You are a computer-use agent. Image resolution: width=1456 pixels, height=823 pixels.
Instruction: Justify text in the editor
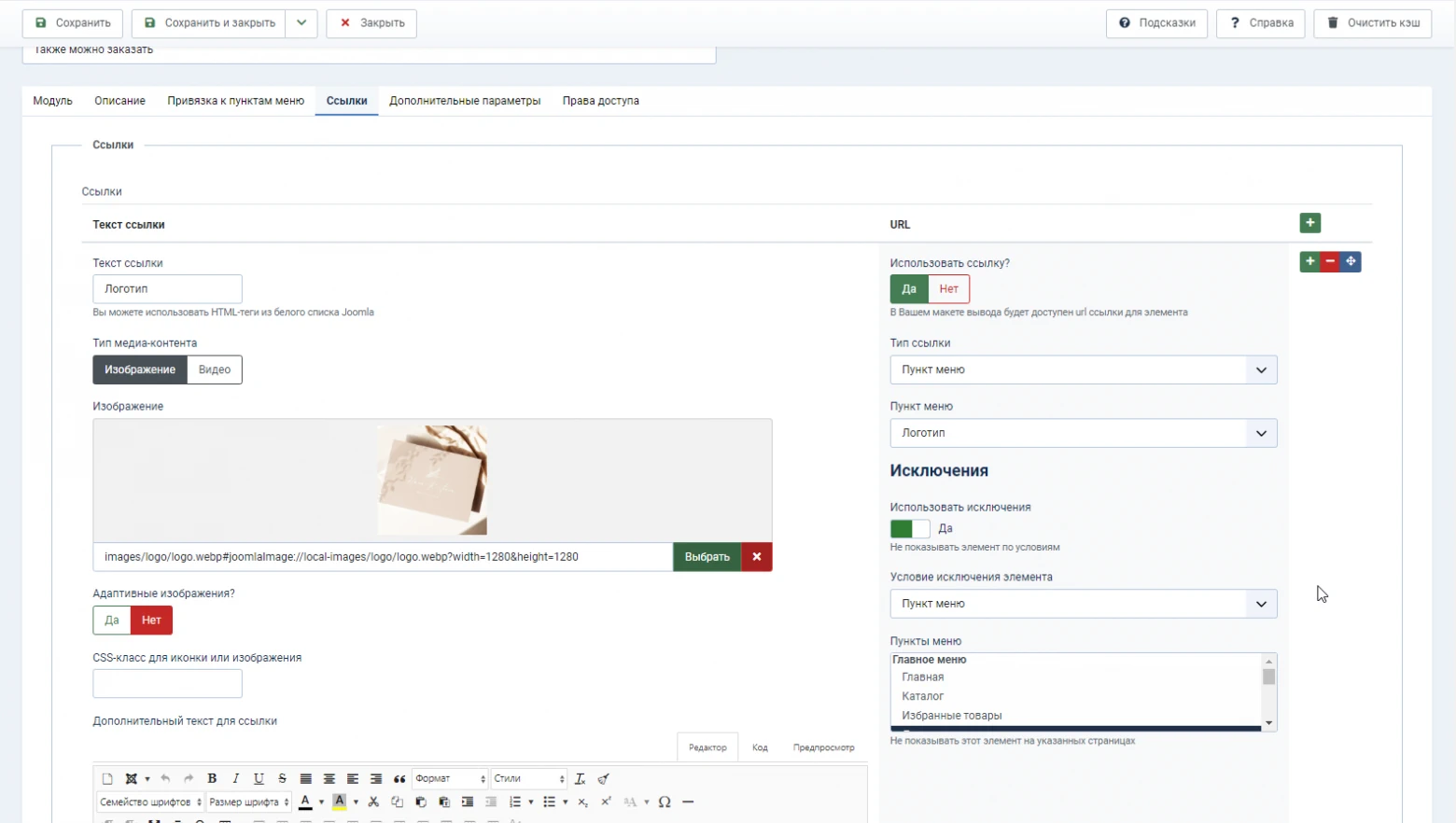(305, 778)
